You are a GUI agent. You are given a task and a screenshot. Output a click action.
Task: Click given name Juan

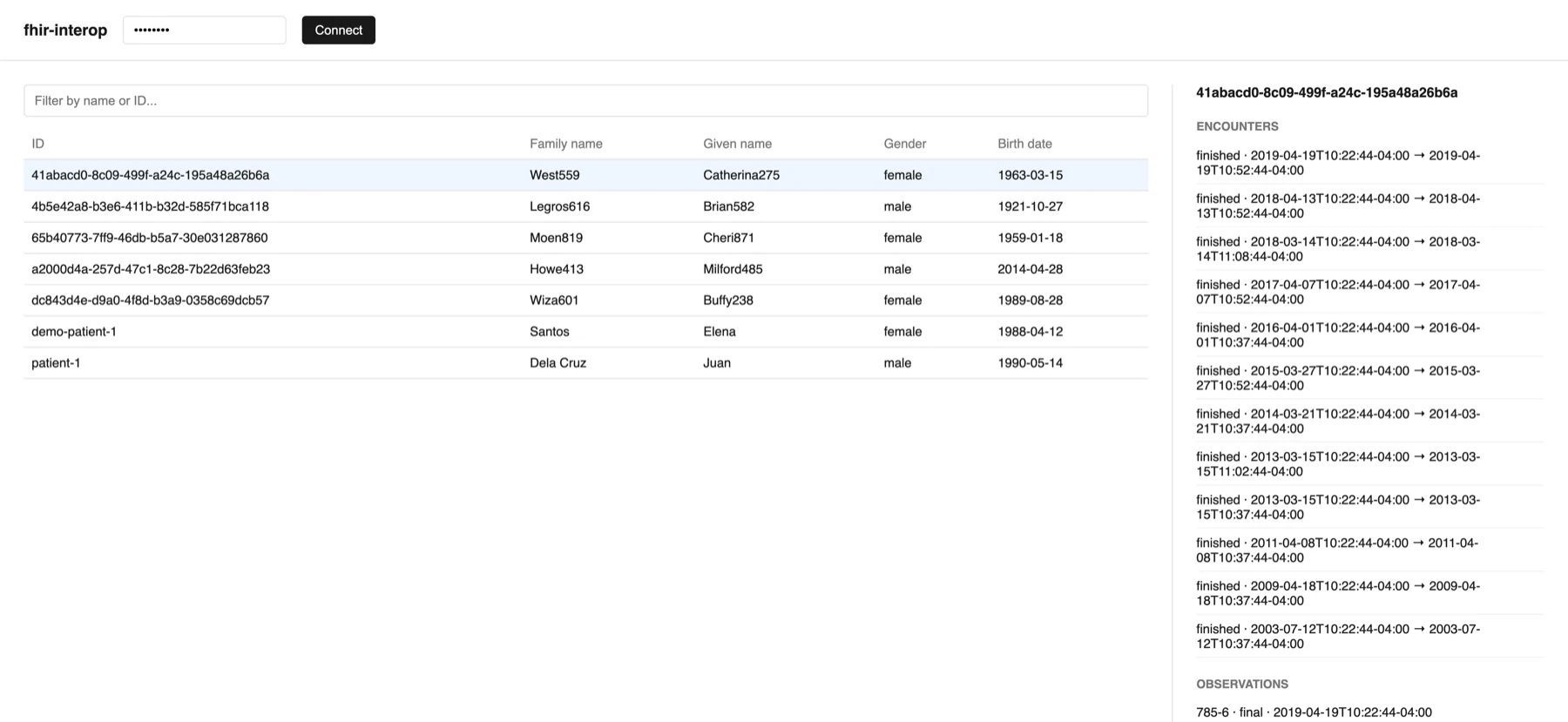point(717,363)
